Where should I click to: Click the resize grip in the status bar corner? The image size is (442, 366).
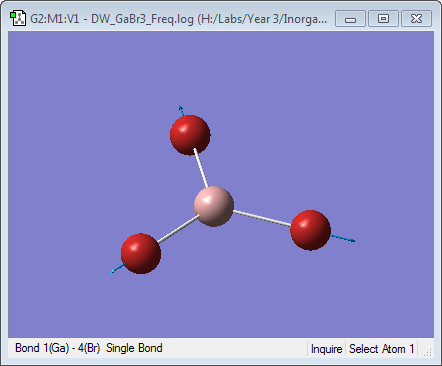[428, 352]
